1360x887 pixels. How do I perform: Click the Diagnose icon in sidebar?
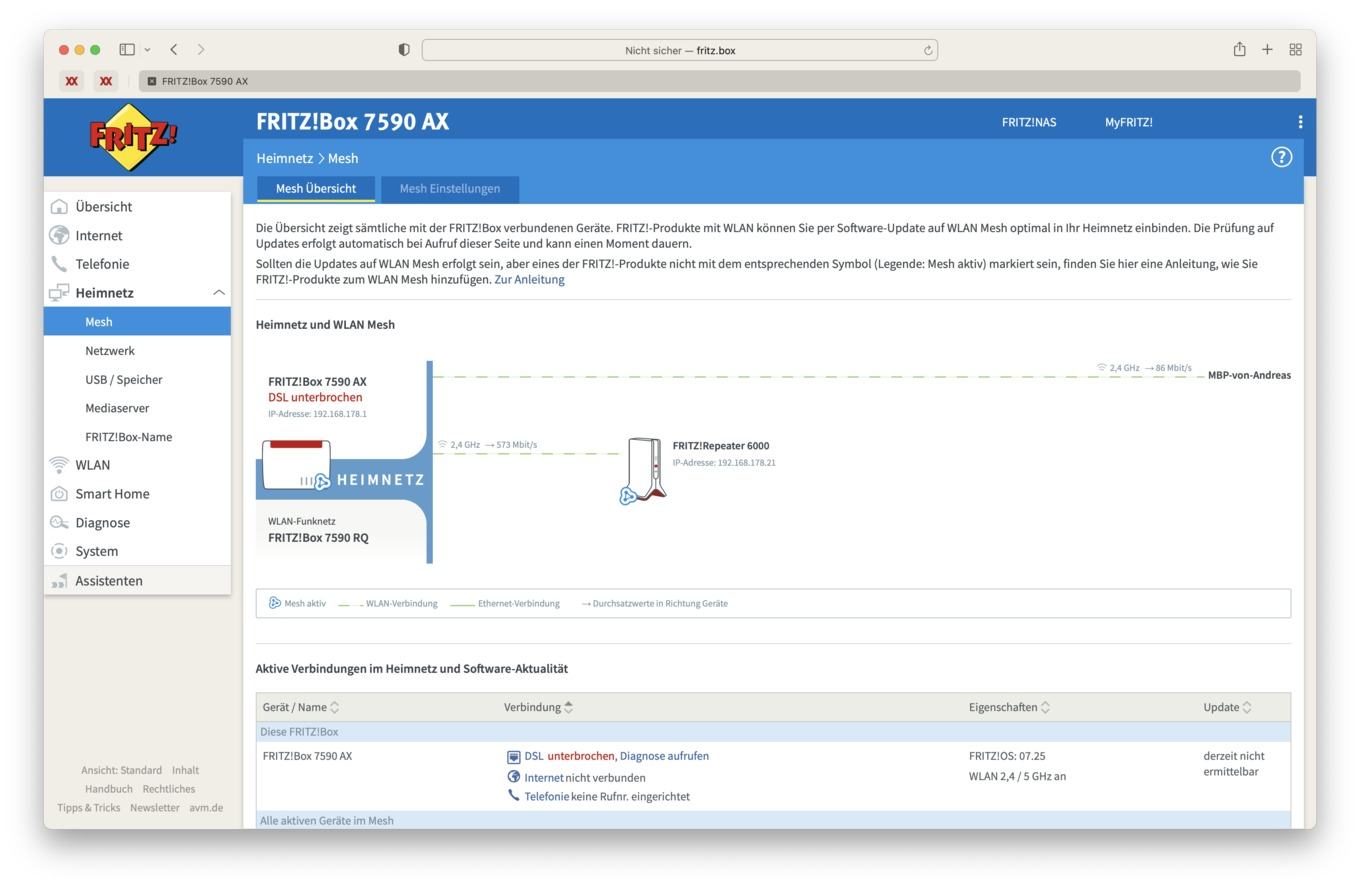[59, 523]
